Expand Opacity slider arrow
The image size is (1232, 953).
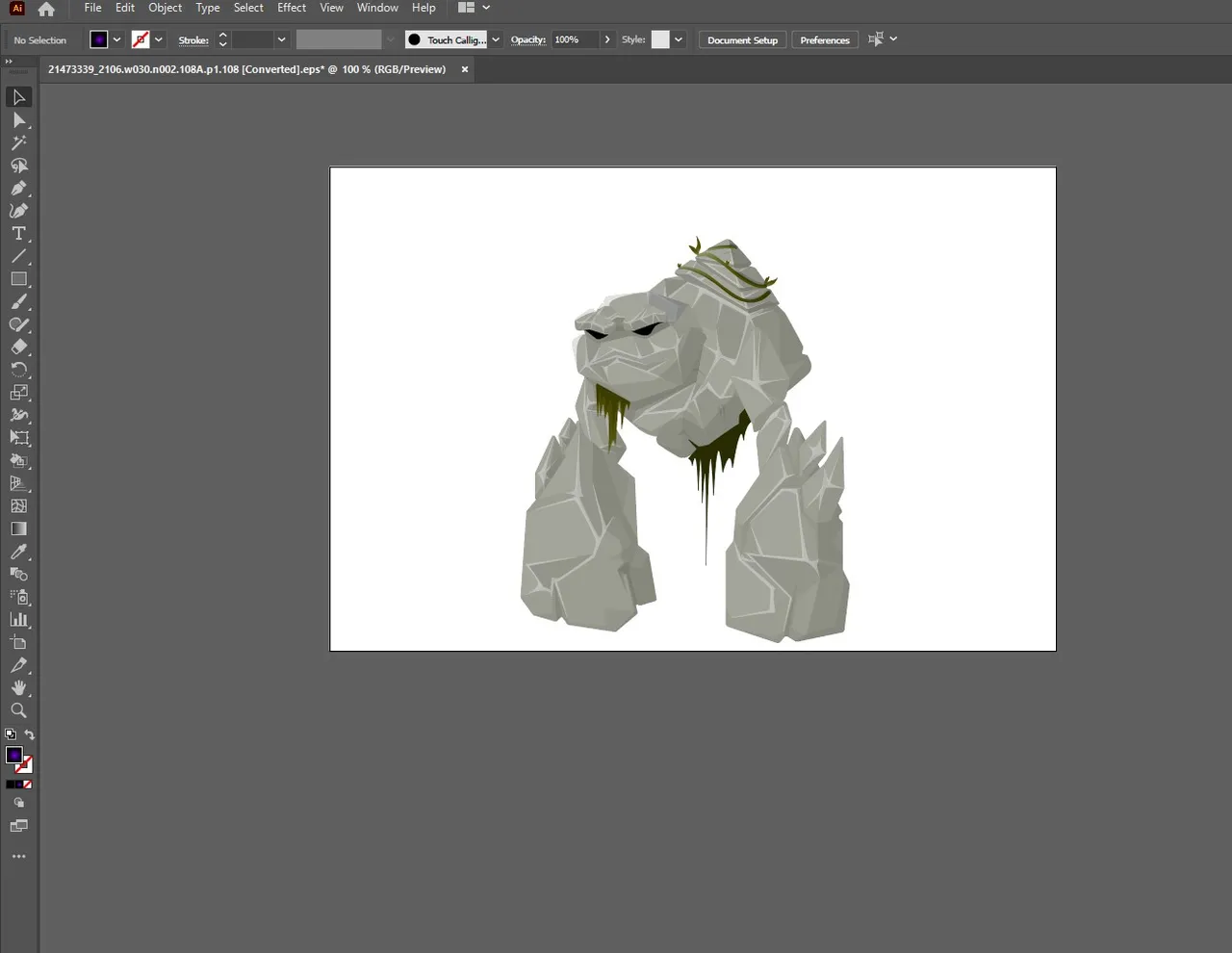click(606, 39)
